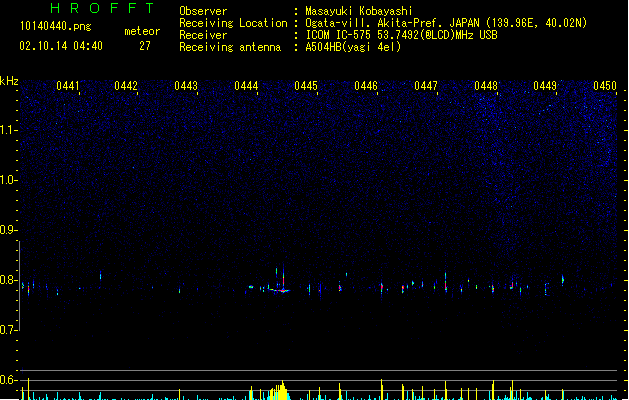Click the 0449 time marker

pos(545,86)
